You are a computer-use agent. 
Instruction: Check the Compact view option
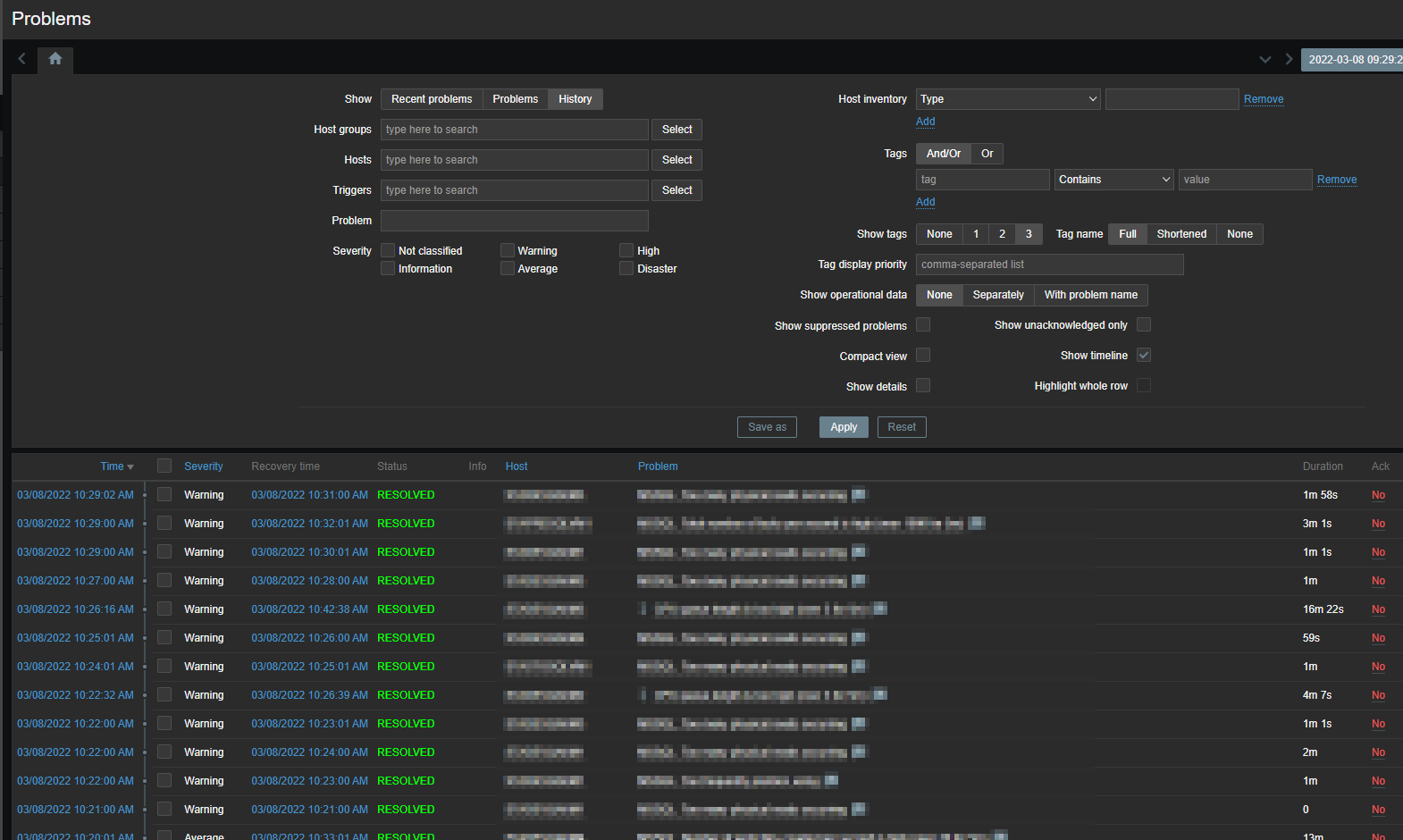tap(923, 355)
